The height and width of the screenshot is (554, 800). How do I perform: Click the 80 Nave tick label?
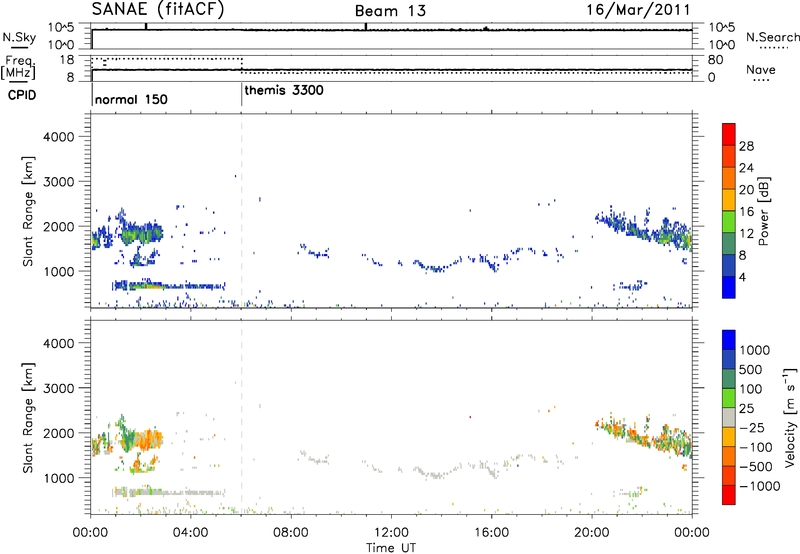click(x=715, y=60)
